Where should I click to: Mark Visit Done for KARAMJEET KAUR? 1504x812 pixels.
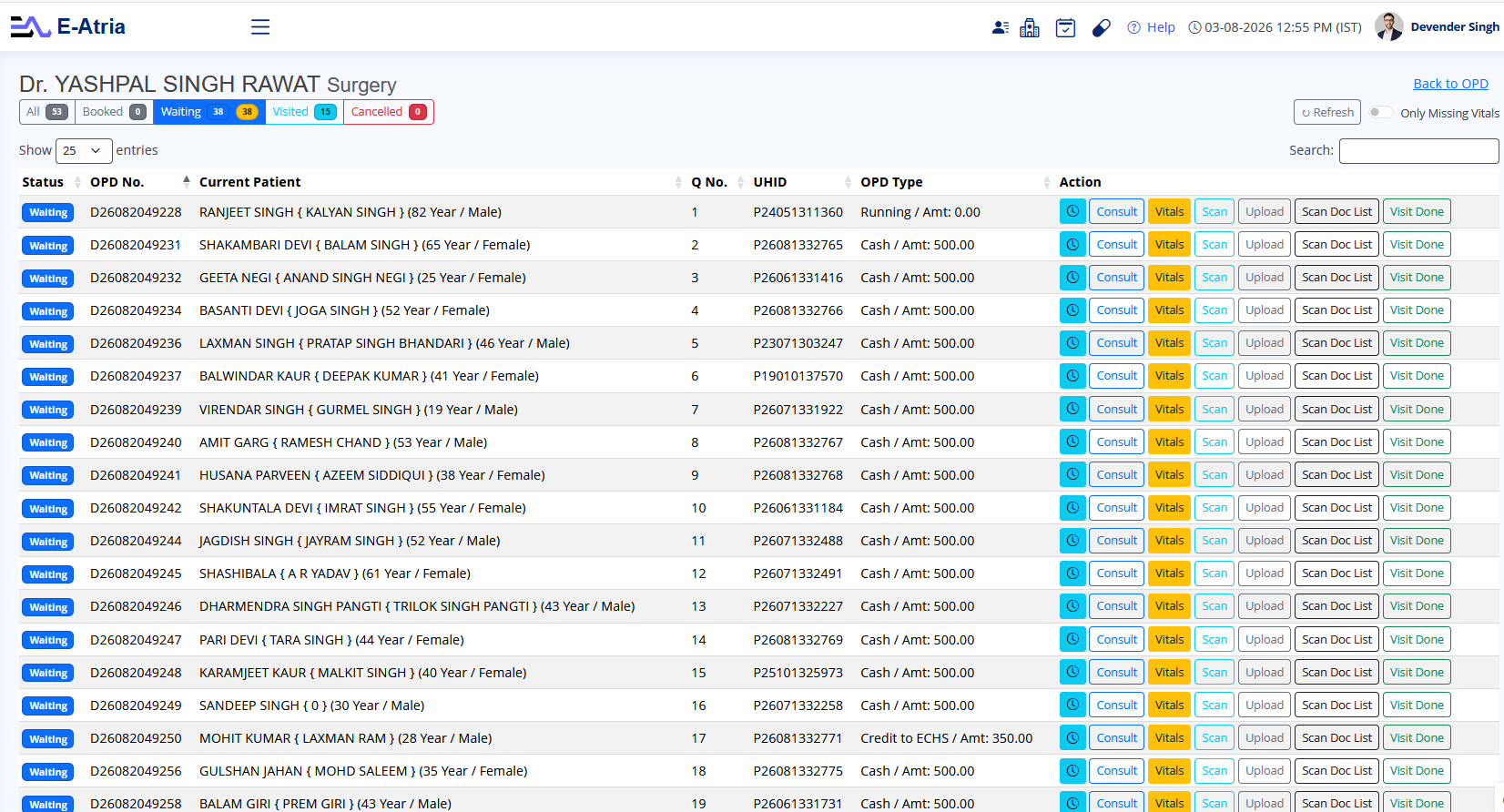(1417, 673)
